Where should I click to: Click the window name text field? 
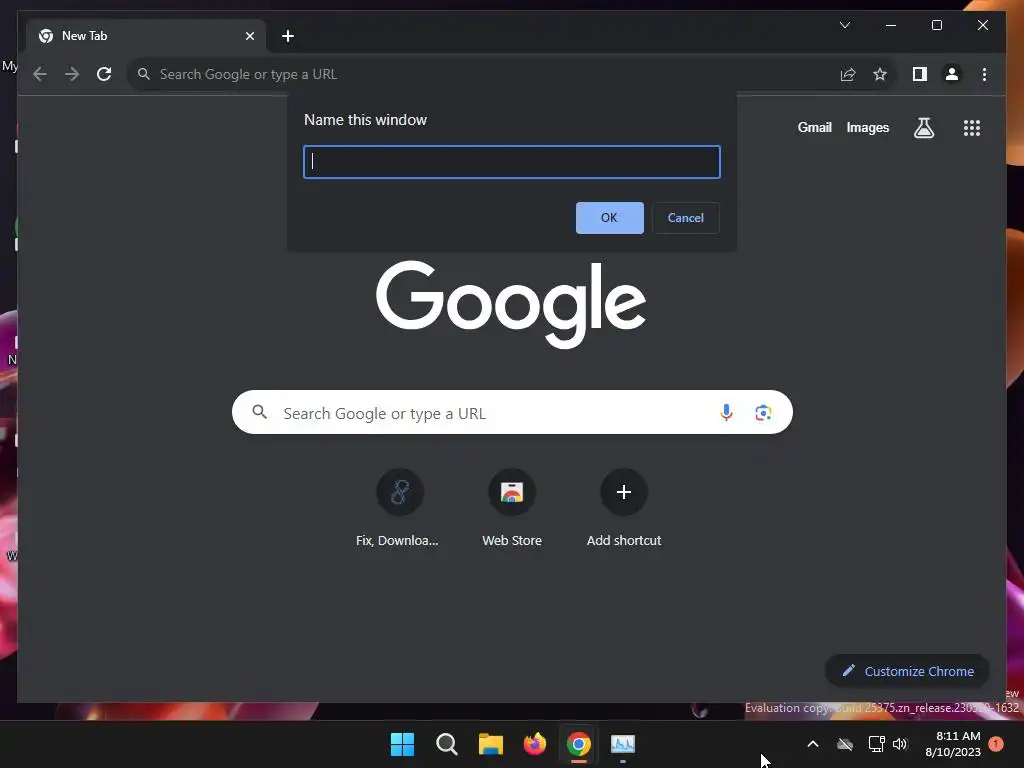coord(512,162)
